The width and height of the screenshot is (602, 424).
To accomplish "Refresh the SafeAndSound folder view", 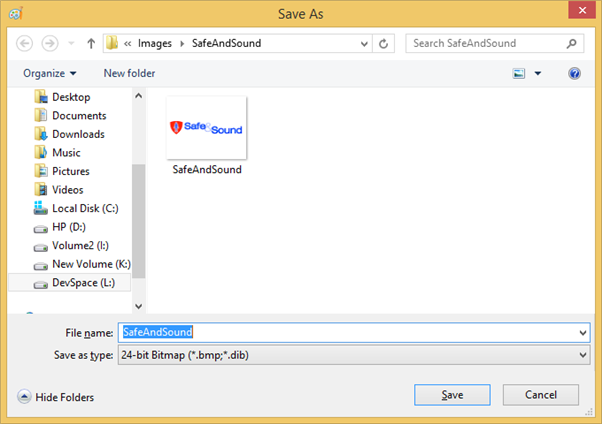I will click(384, 44).
